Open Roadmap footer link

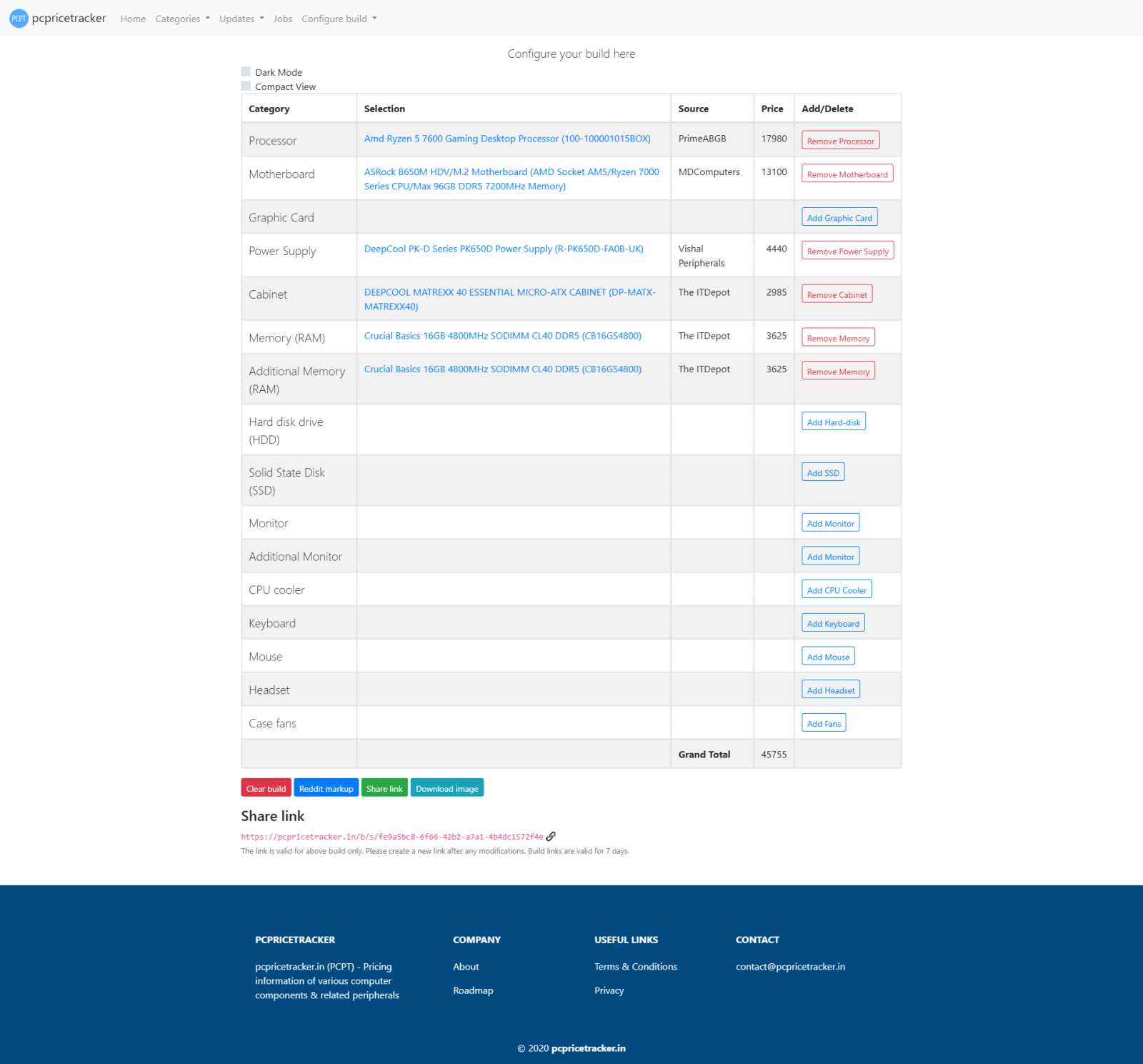(x=473, y=990)
